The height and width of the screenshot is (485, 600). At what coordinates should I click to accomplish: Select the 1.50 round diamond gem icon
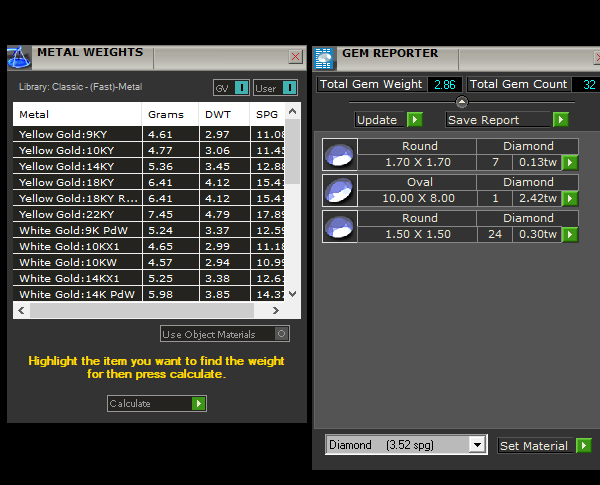[x=339, y=226]
